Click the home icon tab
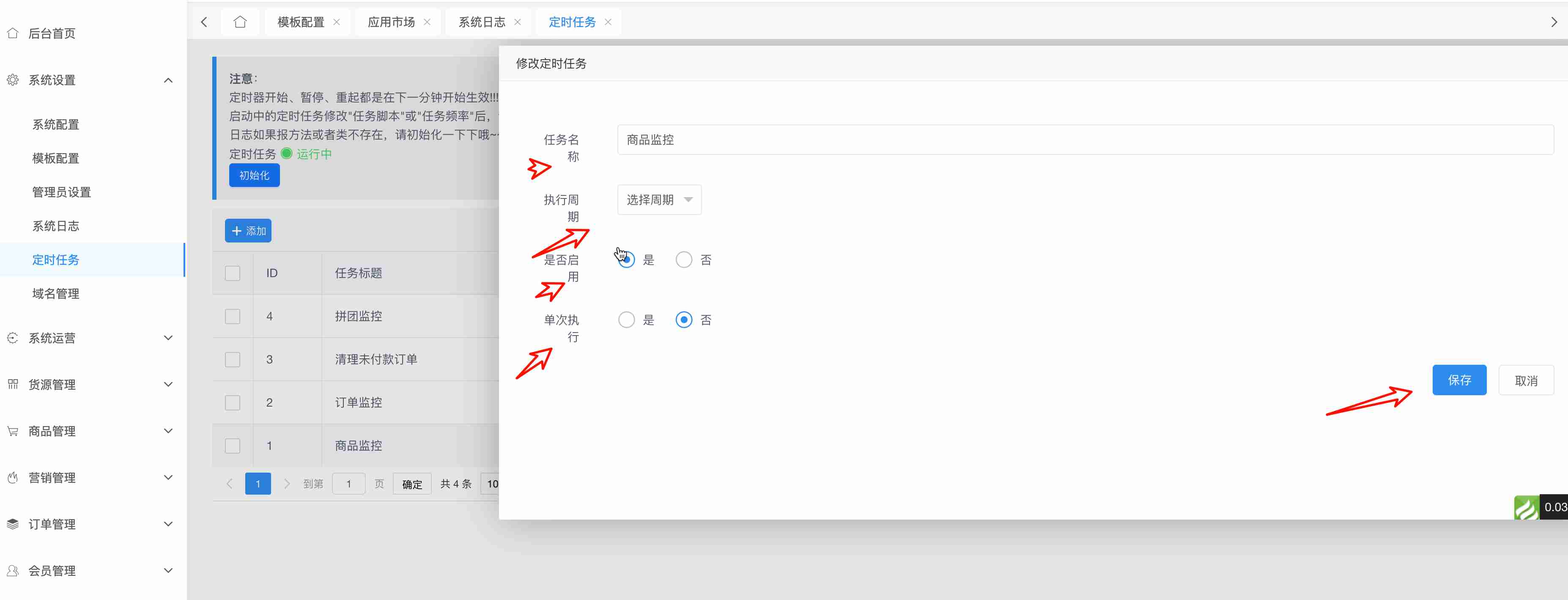This screenshot has width=1568, height=600. pyautogui.click(x=240, y=22)
